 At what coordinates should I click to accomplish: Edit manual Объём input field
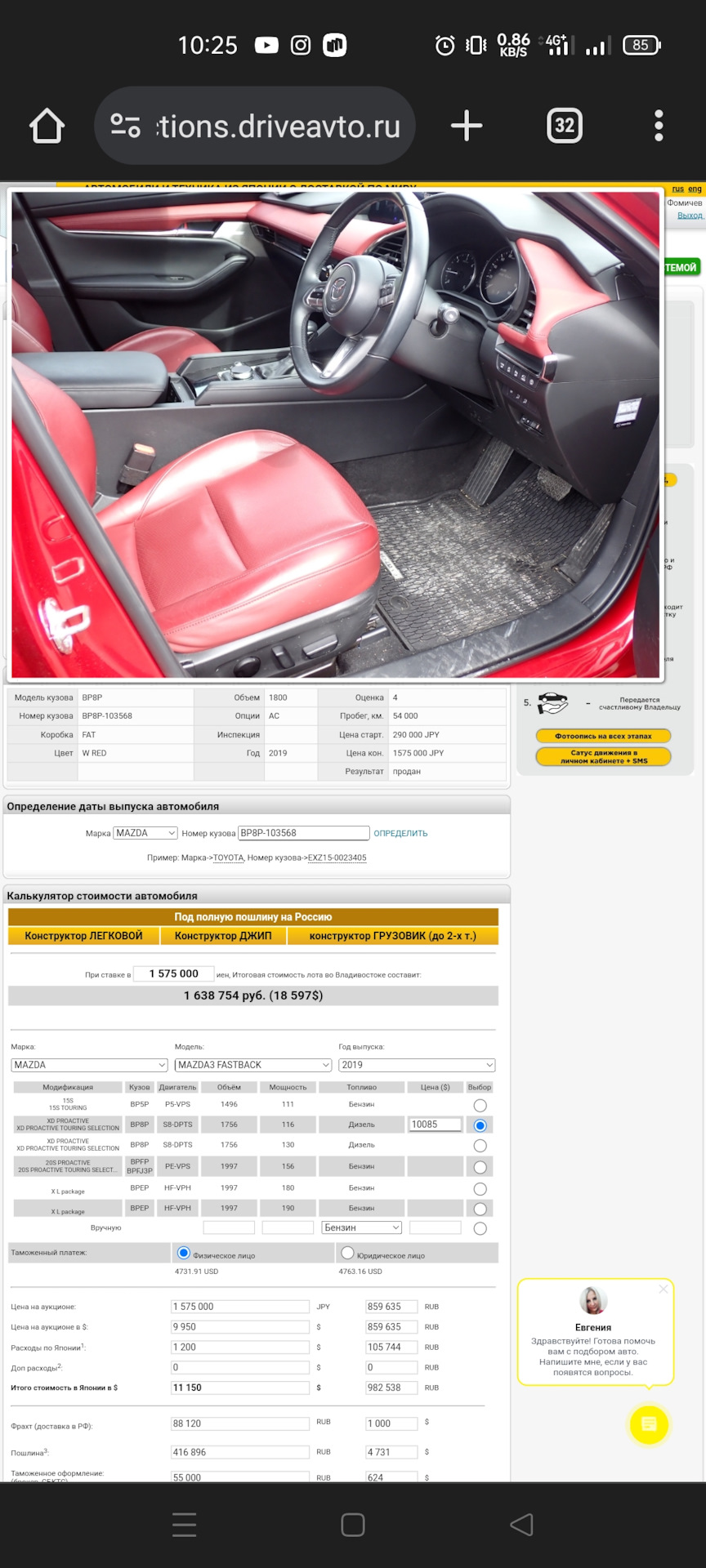[229, 1227]
